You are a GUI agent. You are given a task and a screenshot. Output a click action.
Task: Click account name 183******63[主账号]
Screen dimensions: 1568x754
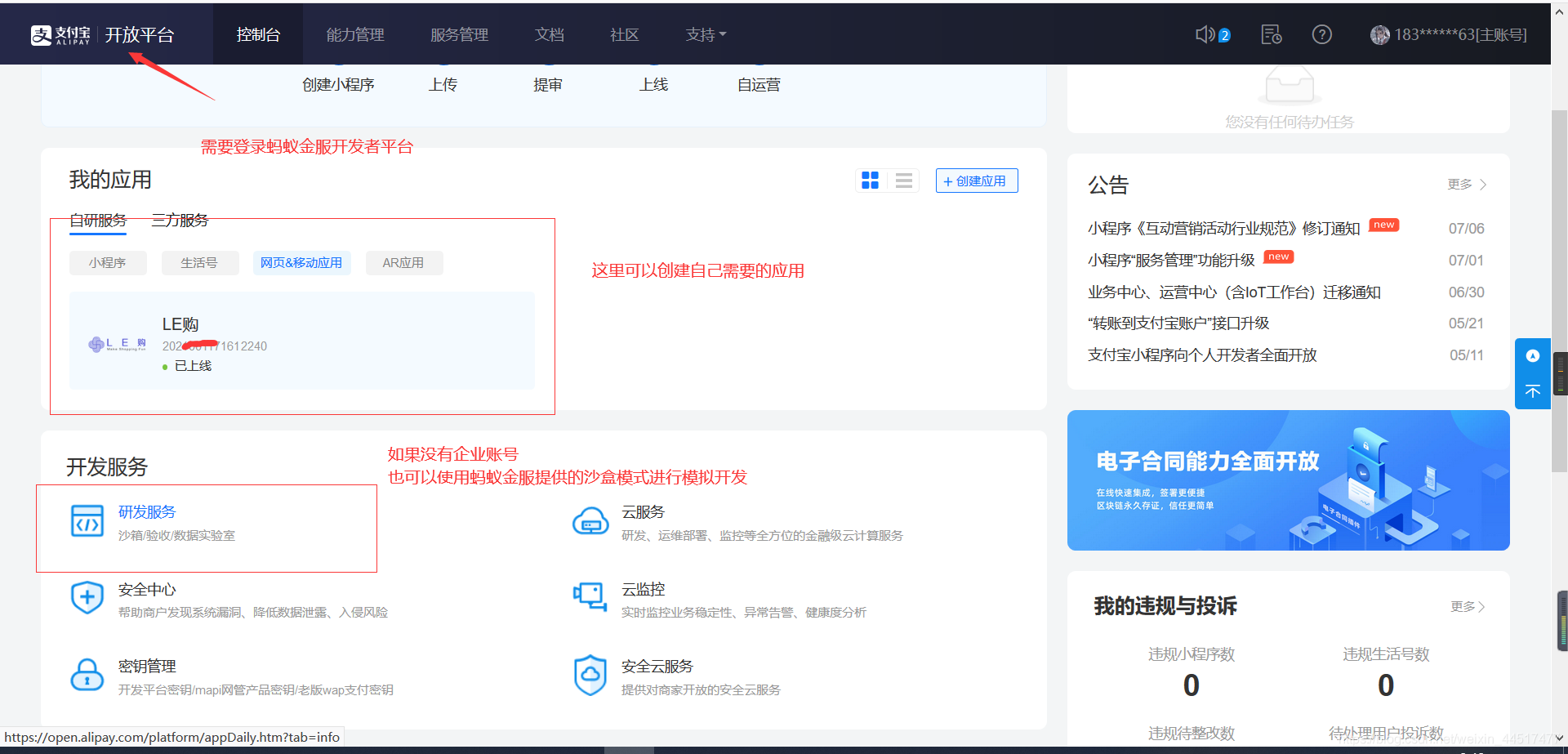(x=1460, y=34)
